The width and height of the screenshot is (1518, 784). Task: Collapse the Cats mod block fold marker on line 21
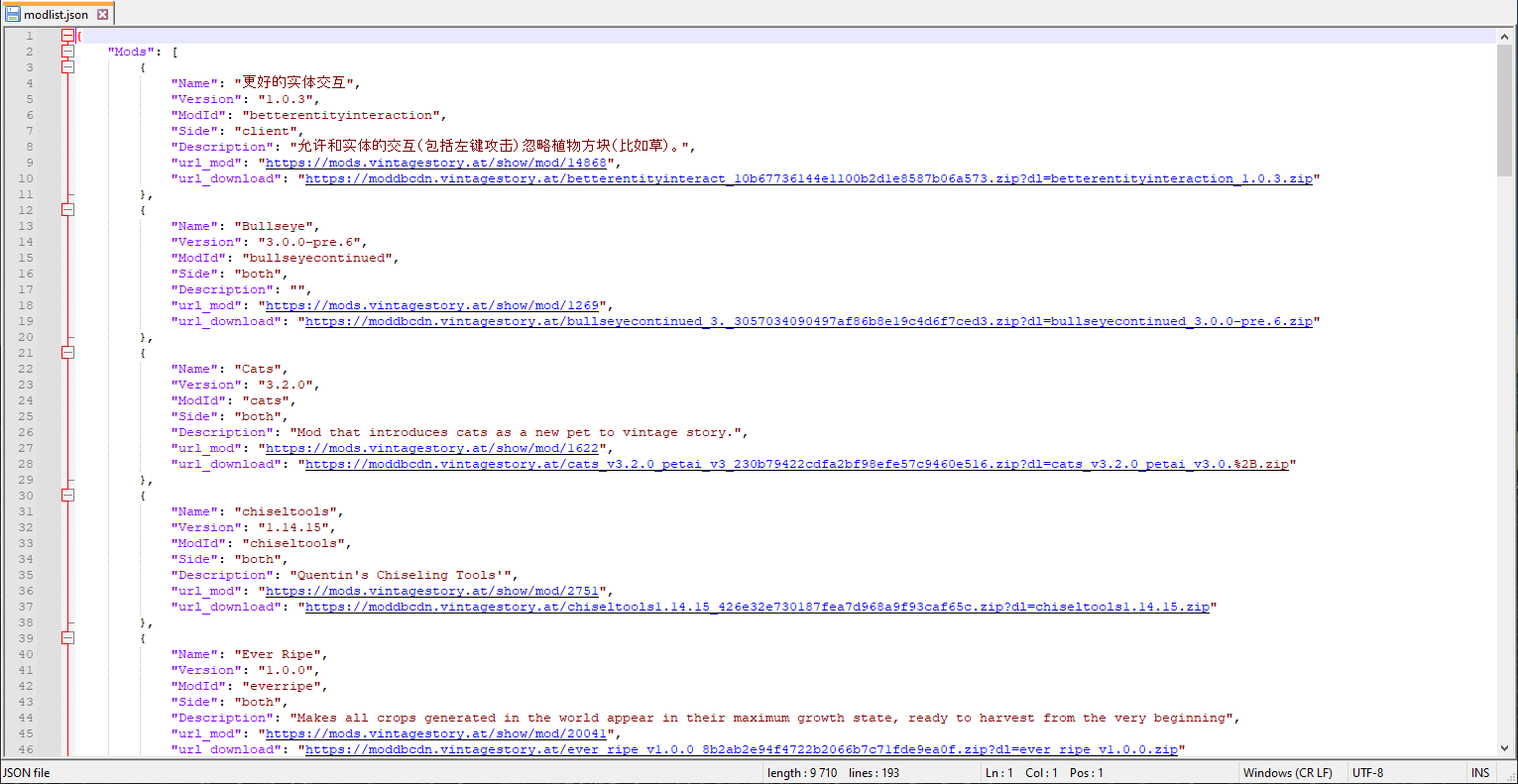click(x=67, y=353)
